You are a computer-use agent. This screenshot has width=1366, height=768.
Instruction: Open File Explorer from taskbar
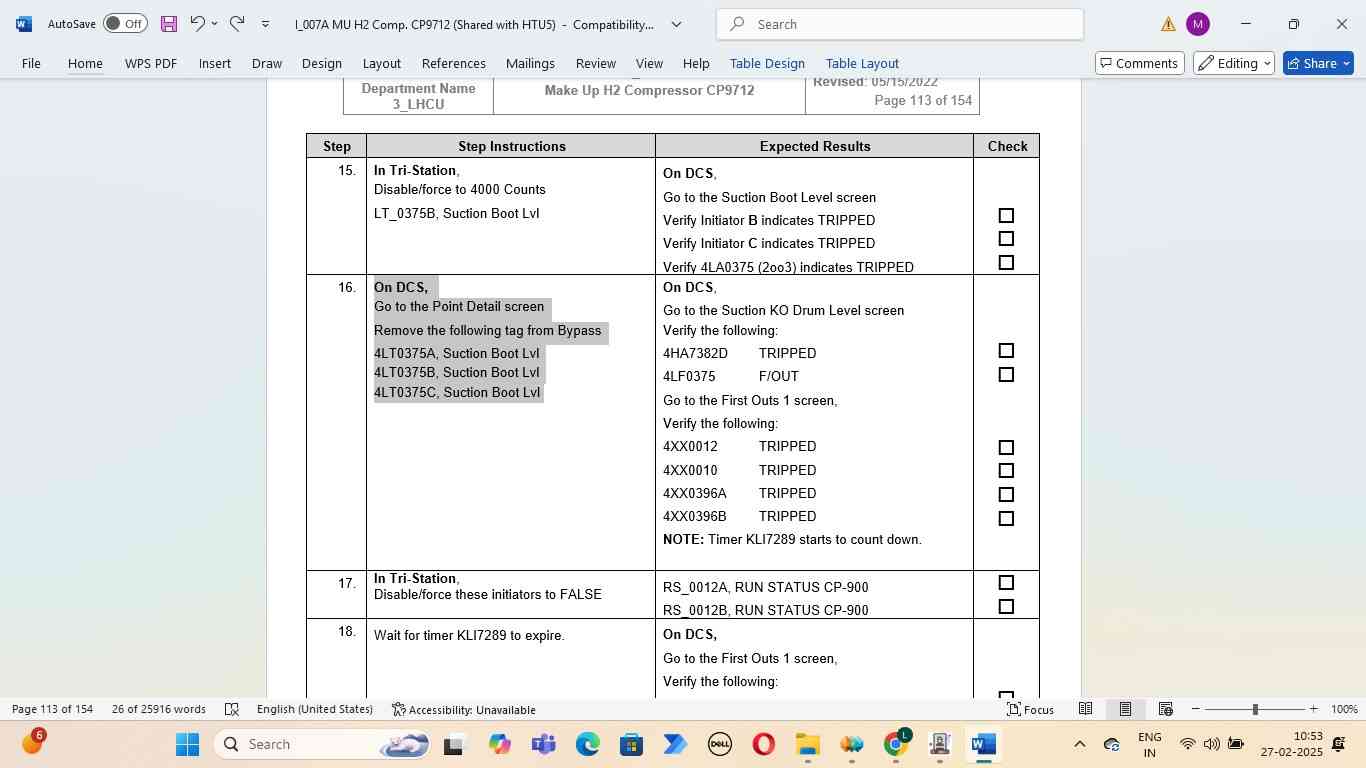click(807, 744)
